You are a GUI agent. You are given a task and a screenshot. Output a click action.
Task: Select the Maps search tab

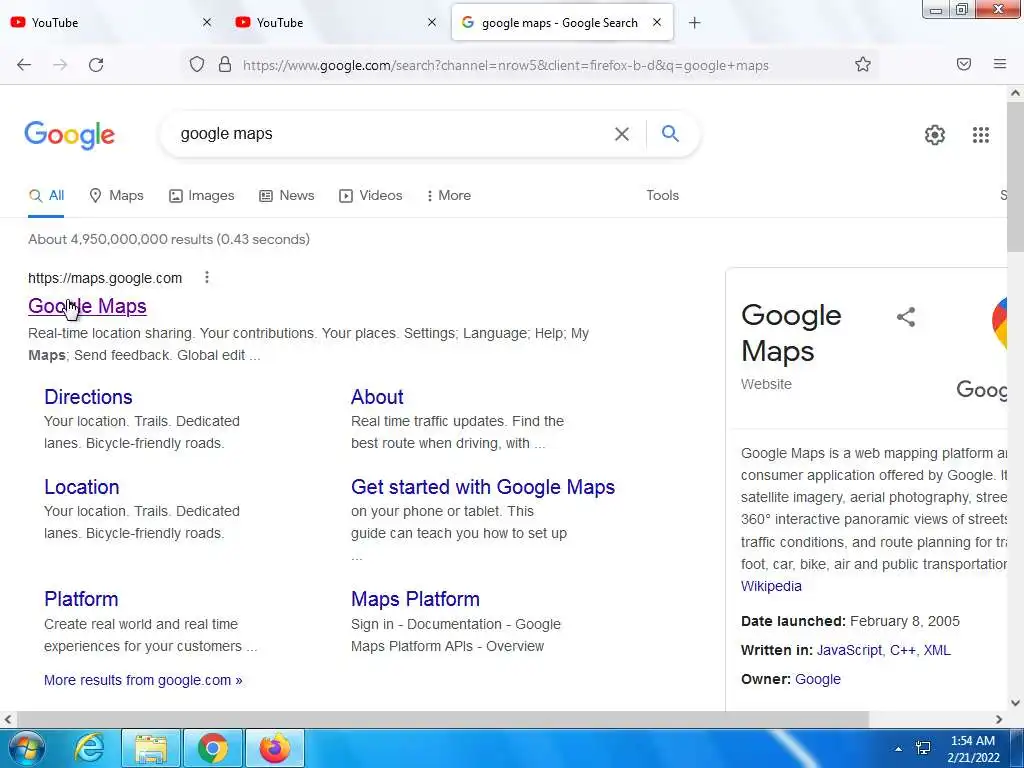coord(116,195)
